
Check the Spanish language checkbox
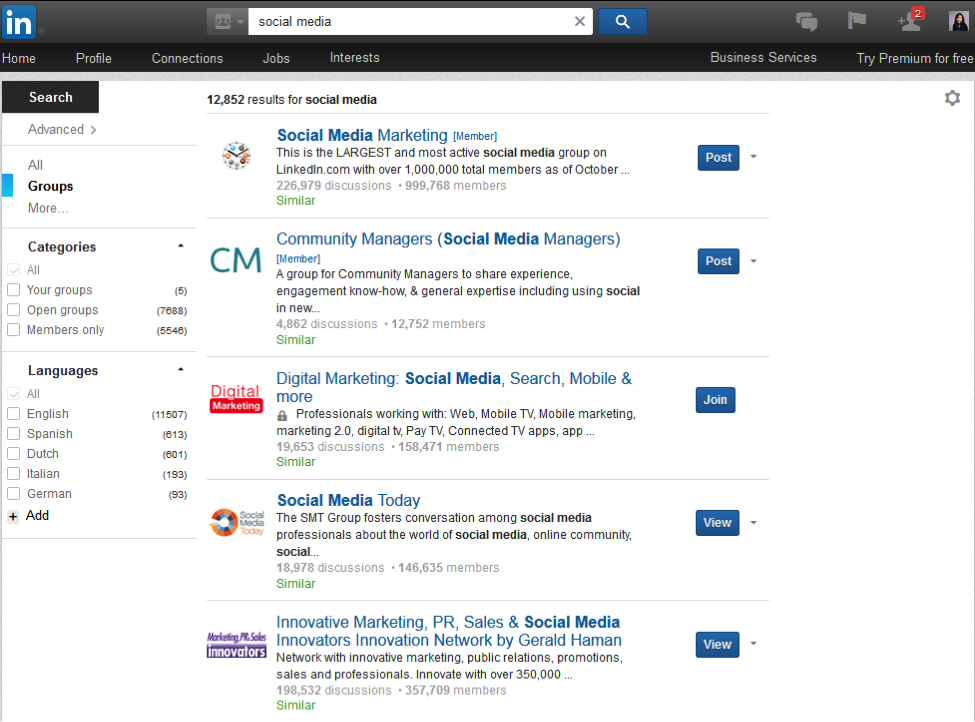point(14,433)
